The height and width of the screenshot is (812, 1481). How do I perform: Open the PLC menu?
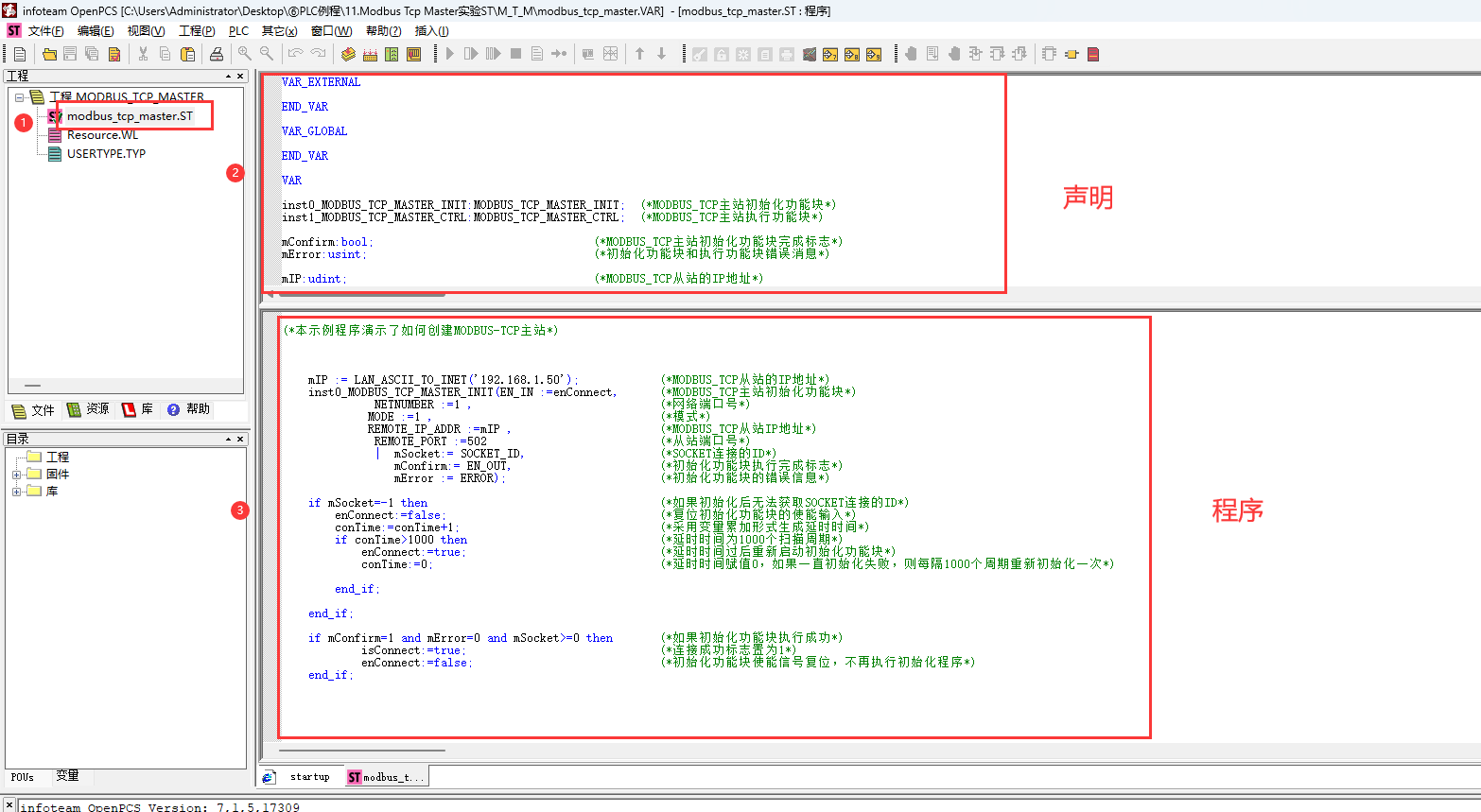[x=238, y=31]
